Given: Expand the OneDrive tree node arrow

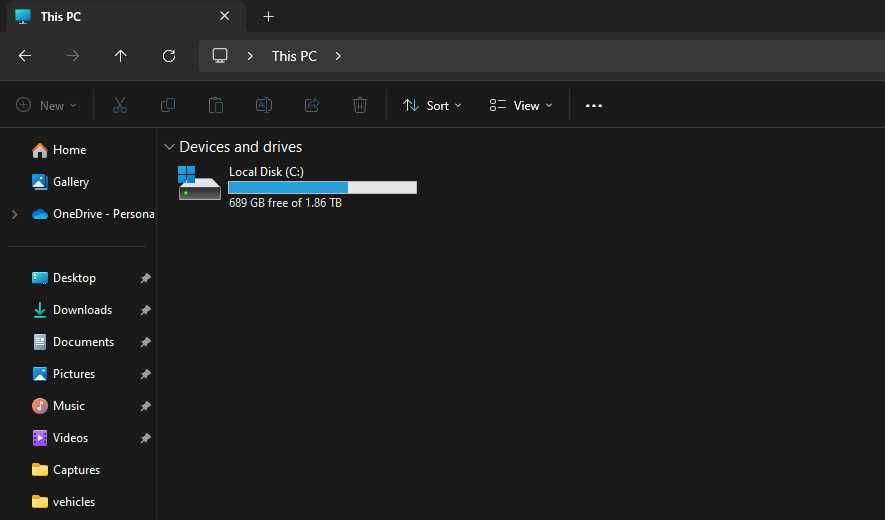Looking at the screenshot, I should click(x=15, y=214).
